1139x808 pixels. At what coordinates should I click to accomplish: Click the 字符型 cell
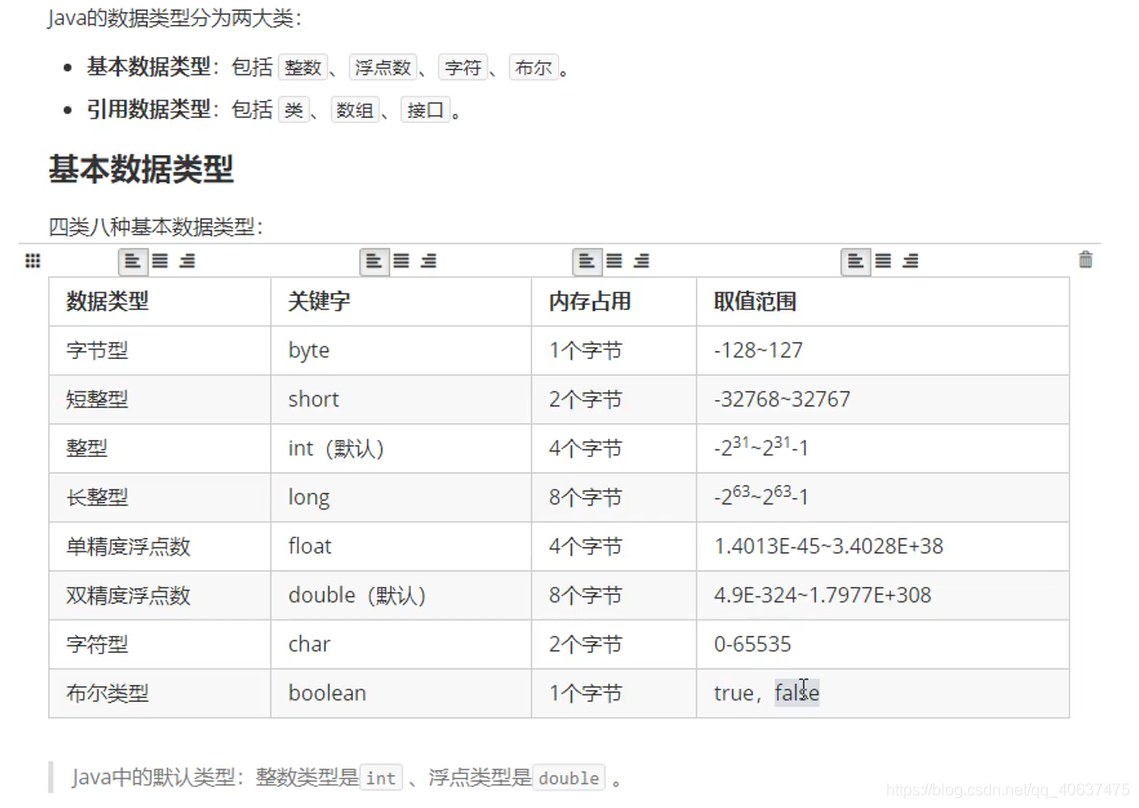[160, 645]
